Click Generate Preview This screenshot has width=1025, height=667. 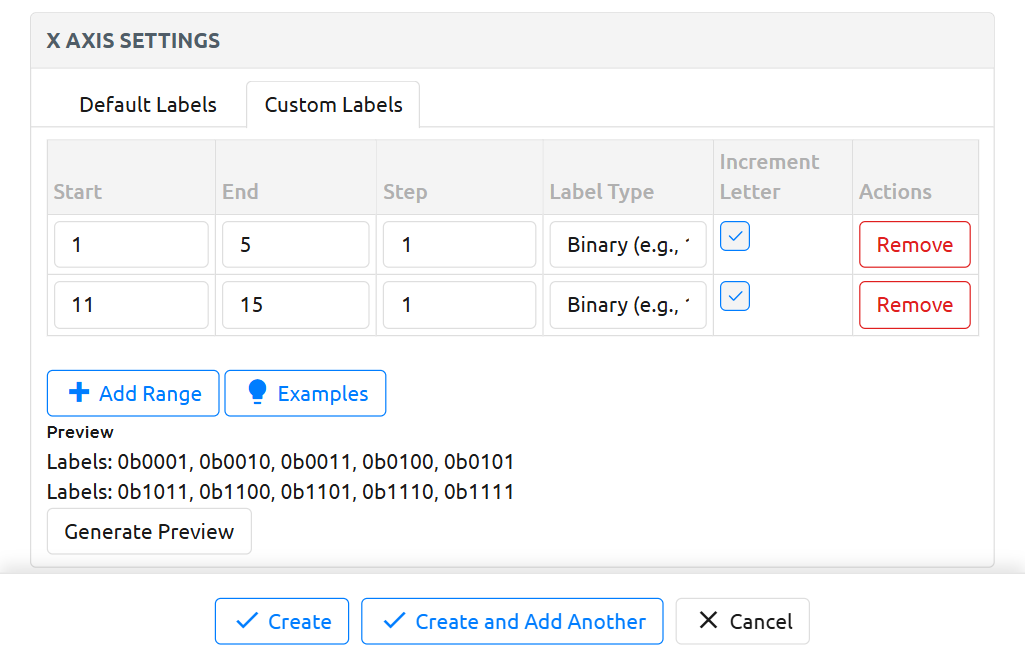coord(148,531)
